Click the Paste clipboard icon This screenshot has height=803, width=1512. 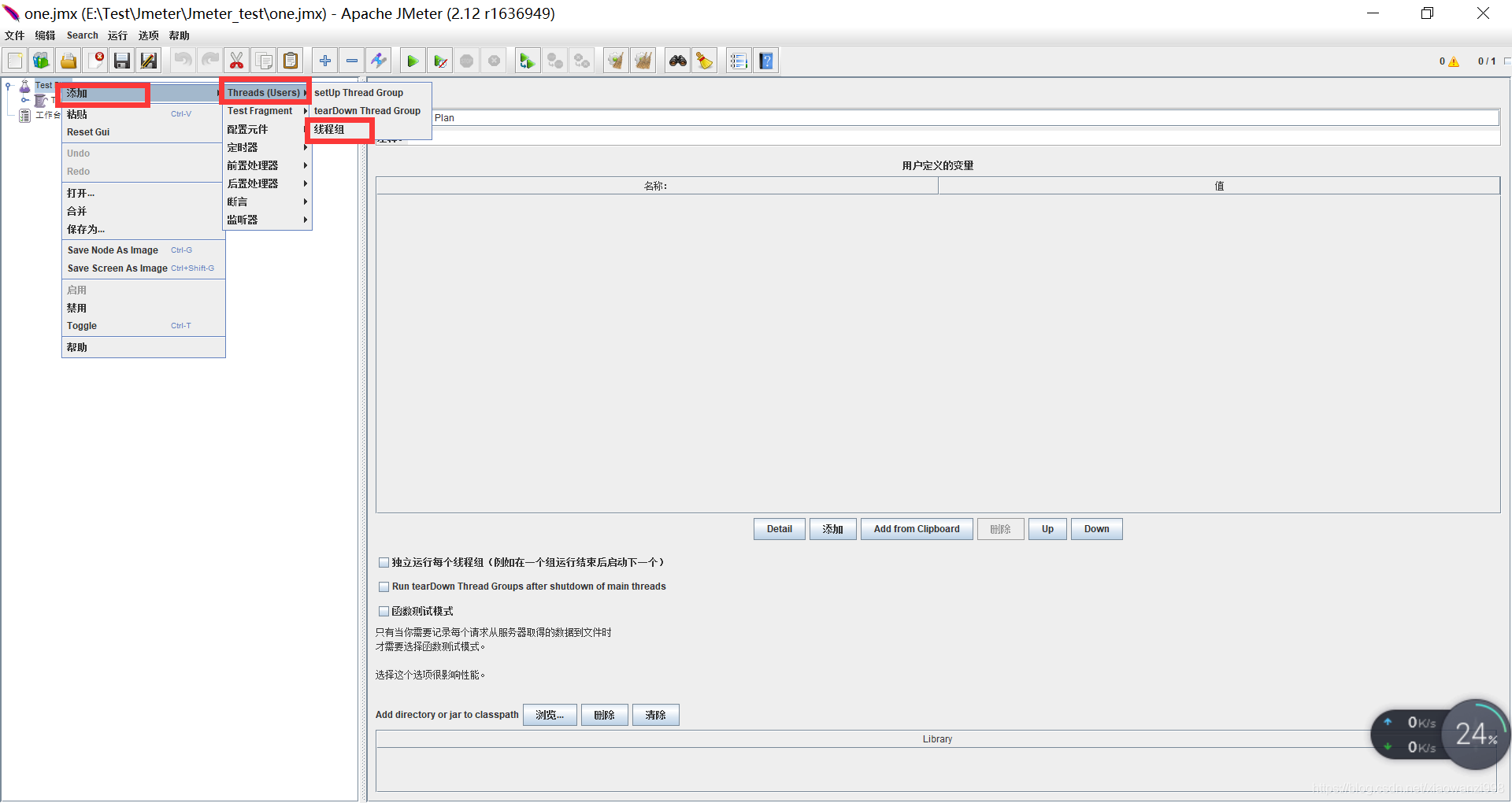pyautogui.click(x=291, y=61)
